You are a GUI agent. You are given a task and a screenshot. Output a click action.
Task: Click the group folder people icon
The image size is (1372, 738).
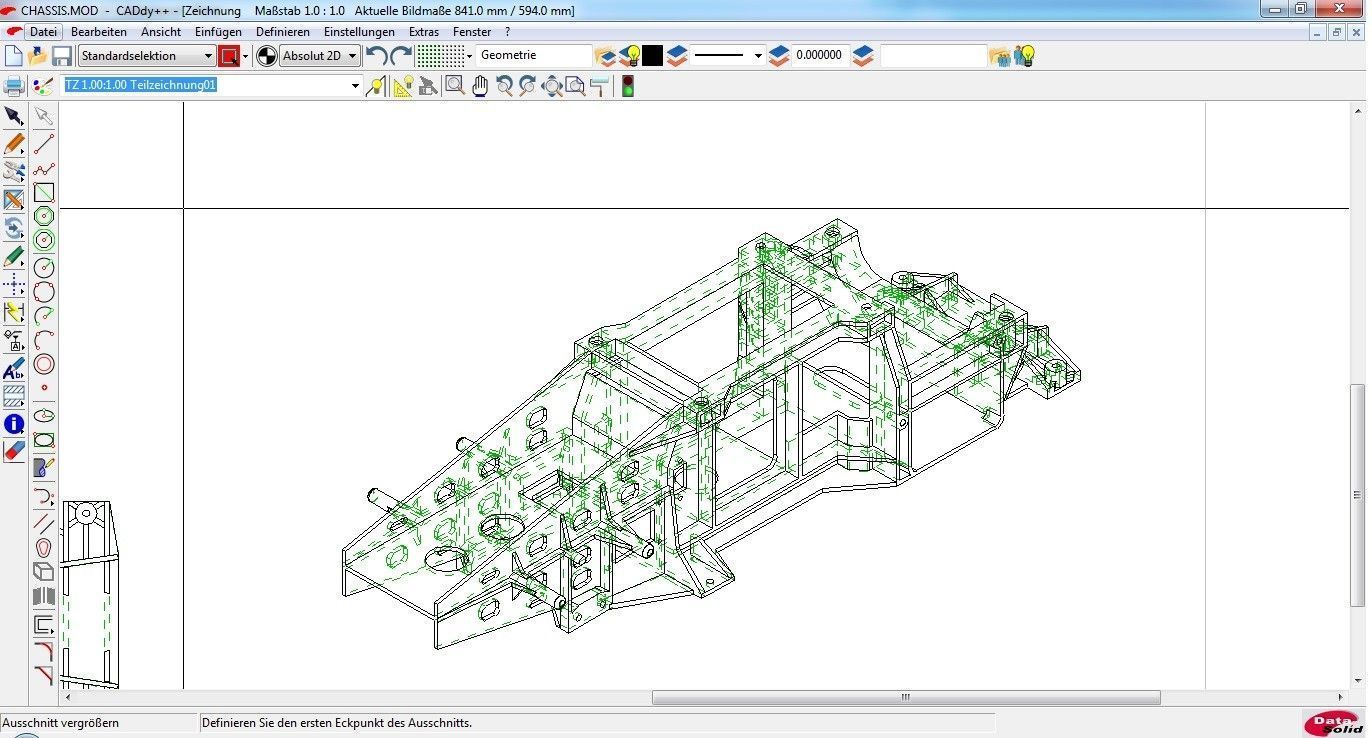(1000, 56)
